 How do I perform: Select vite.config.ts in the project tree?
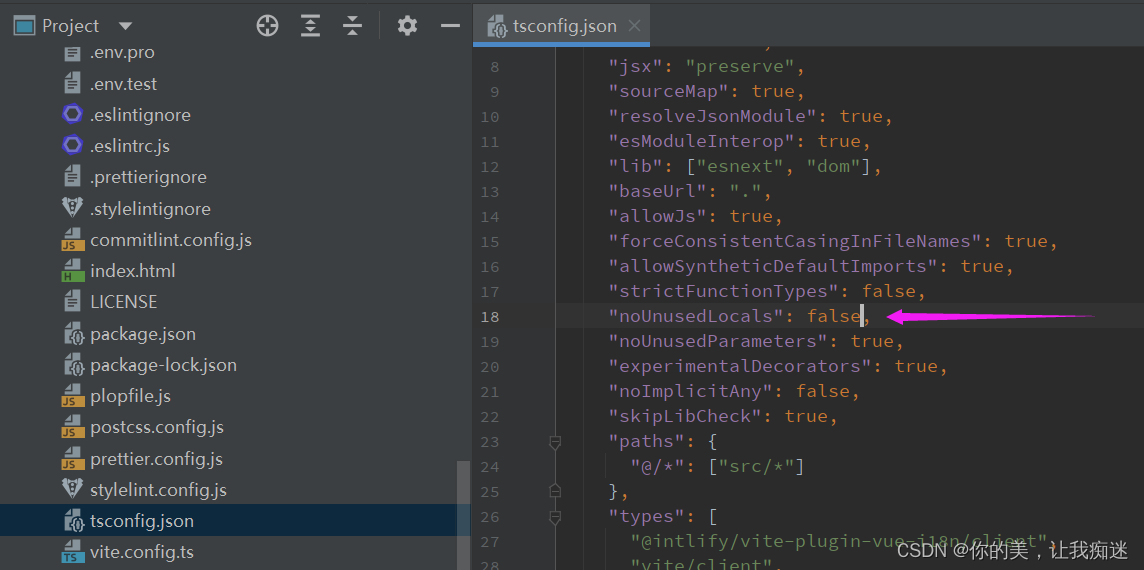click(x=142, y=552)
